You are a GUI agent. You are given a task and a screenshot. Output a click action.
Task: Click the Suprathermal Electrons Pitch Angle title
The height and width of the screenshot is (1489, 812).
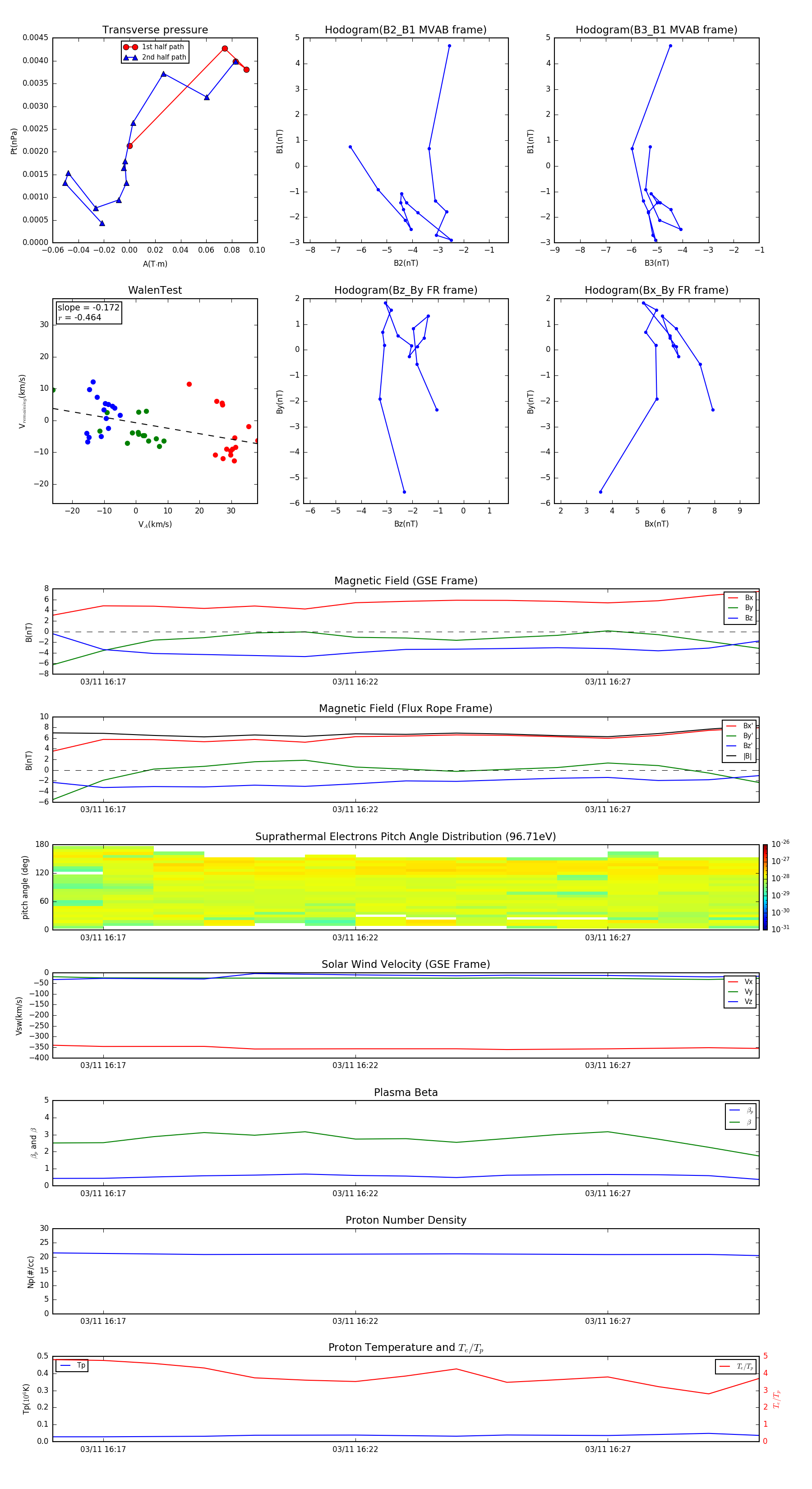point(406,837)
